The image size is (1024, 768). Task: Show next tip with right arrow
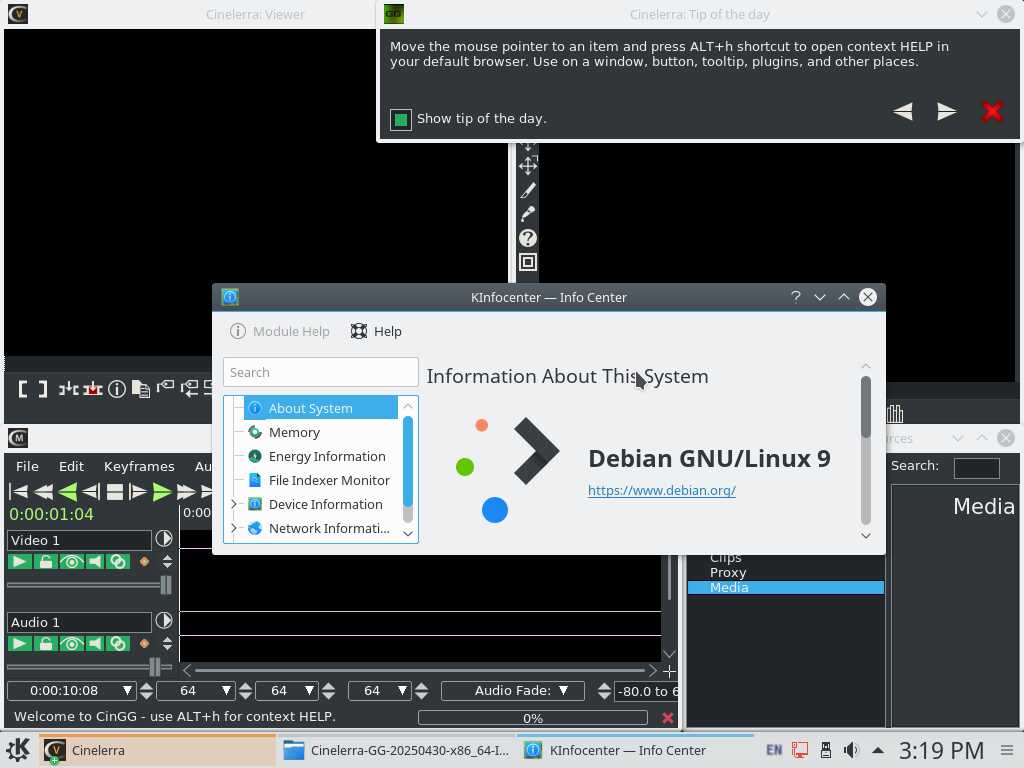click(x=946, y=112)
